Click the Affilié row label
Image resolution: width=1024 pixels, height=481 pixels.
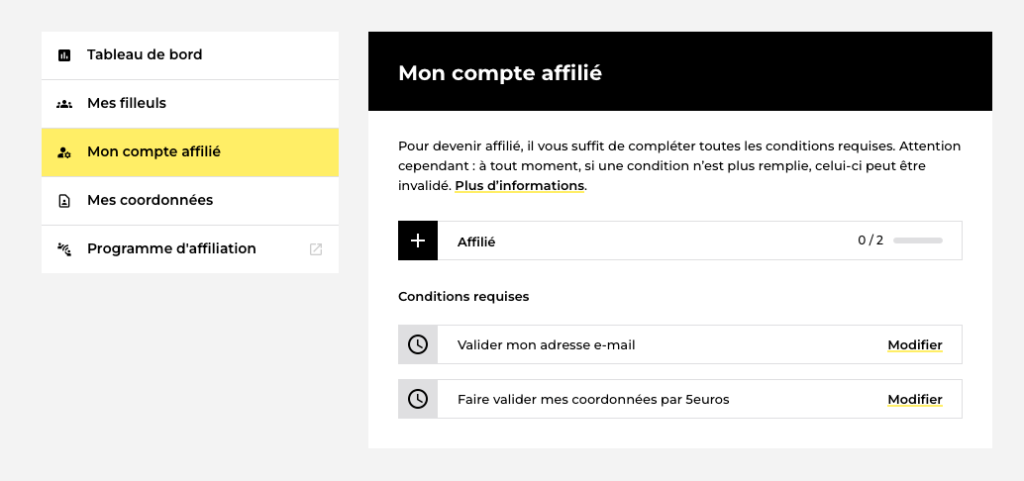476,242
